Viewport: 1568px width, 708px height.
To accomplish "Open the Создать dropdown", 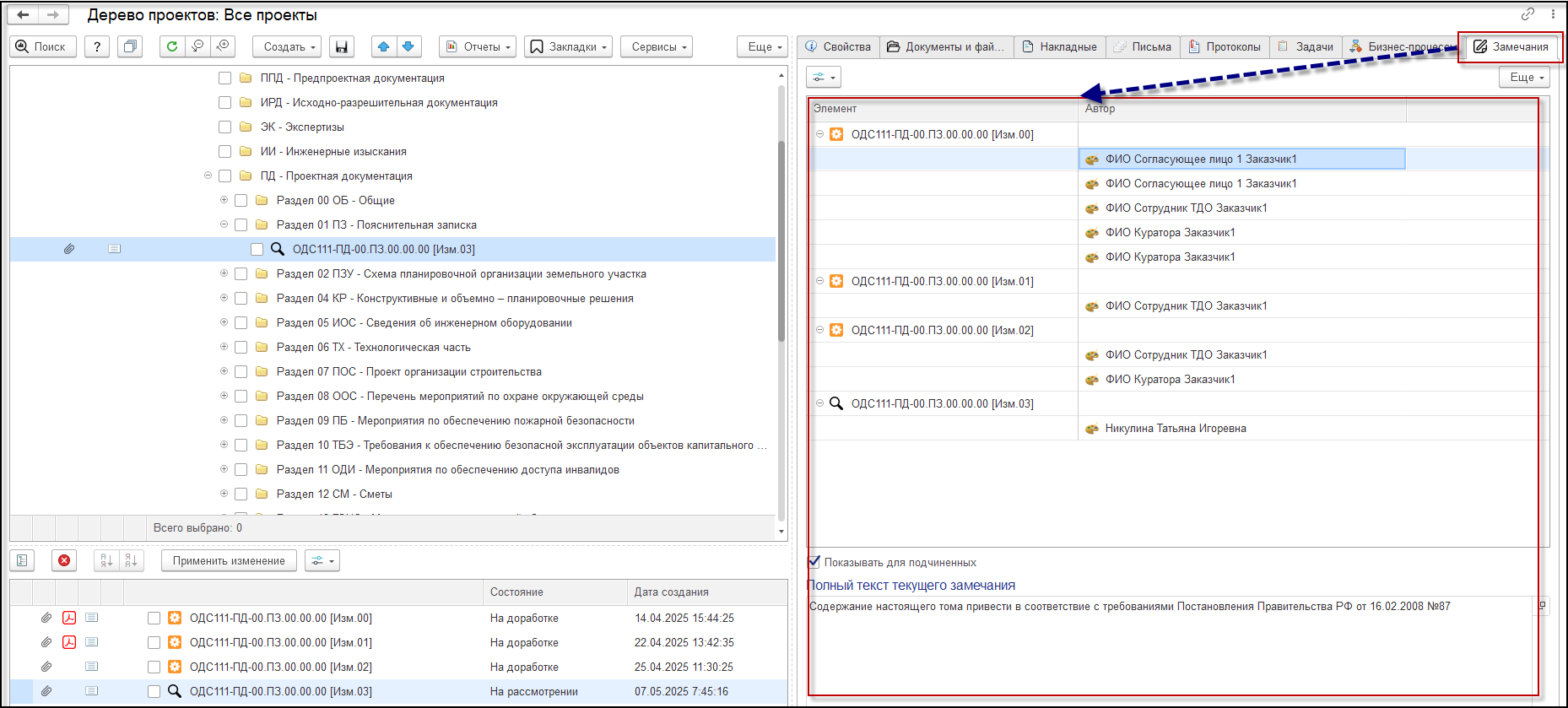I will pyautogui.click(x=289, y=46).
